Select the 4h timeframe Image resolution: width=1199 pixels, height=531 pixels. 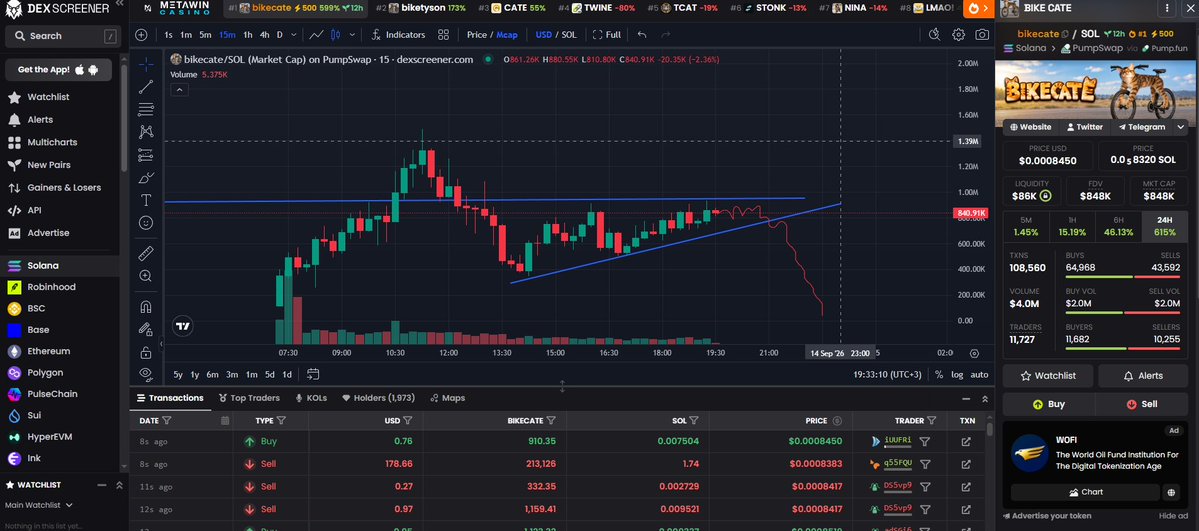(x=264, y=34)
